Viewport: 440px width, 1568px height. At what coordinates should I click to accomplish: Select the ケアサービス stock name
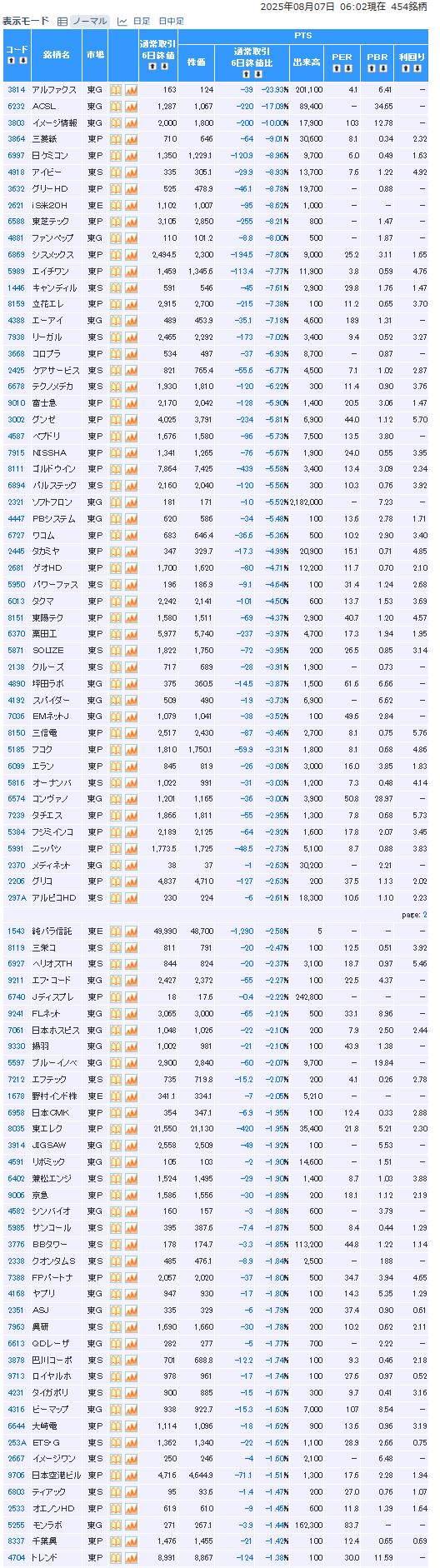[56, 371]
